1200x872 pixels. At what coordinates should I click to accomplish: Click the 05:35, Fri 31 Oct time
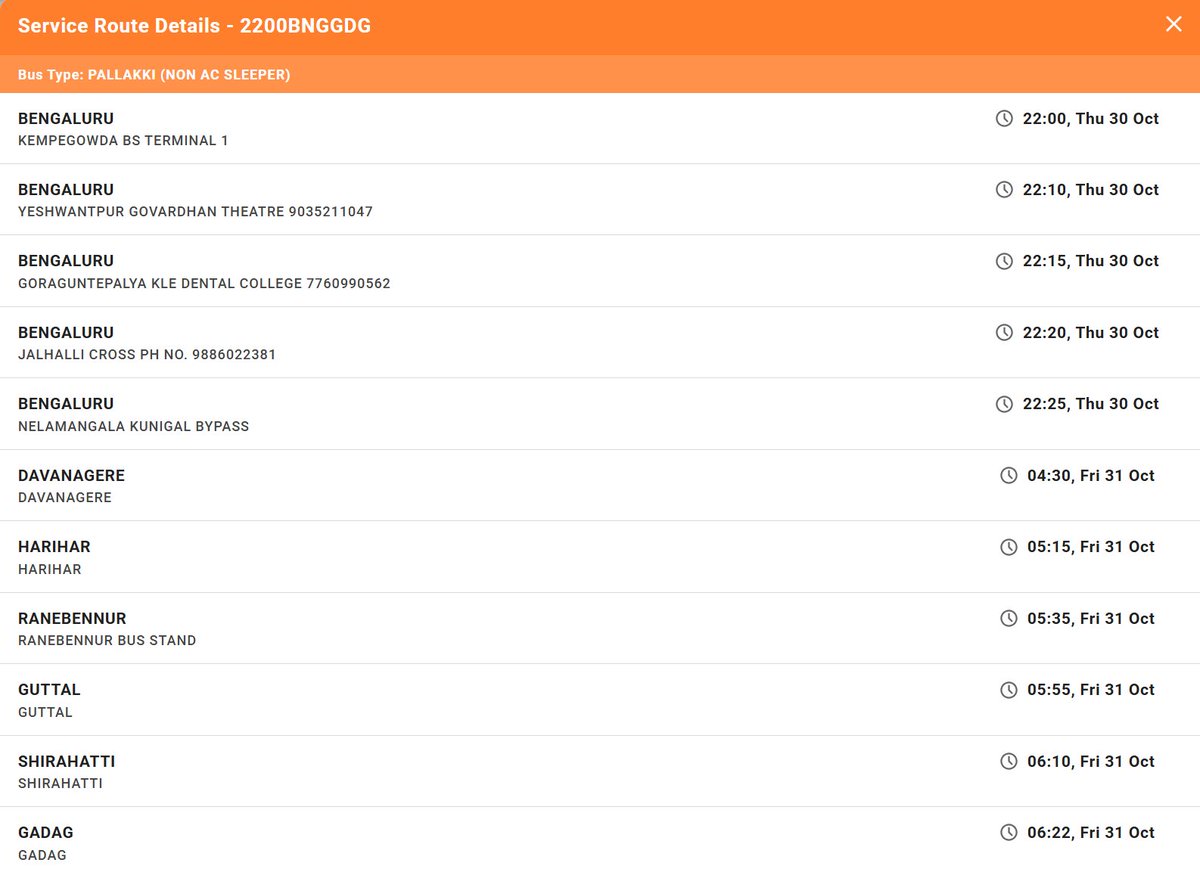click(x=1091, y=619)
